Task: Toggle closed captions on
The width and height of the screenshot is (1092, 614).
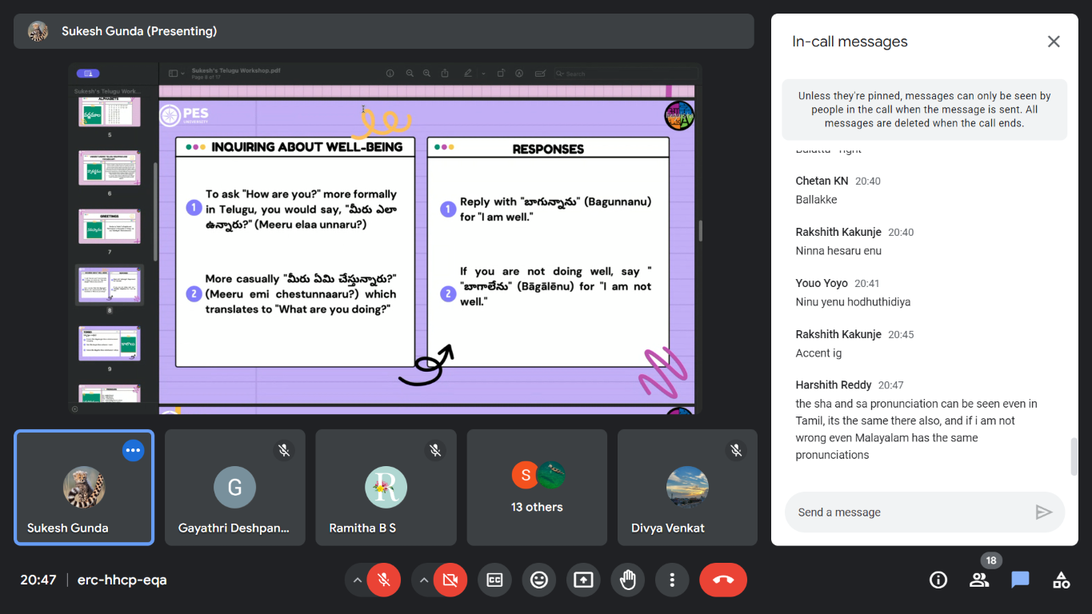Action: click(x=495, y=580)
